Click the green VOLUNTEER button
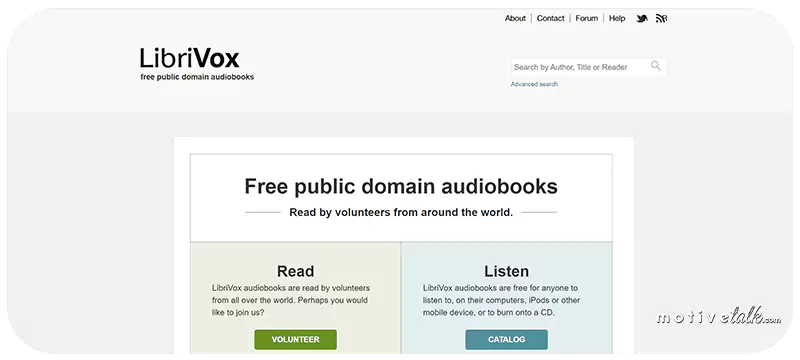800x360 pixels. click(x=295, y=340)
